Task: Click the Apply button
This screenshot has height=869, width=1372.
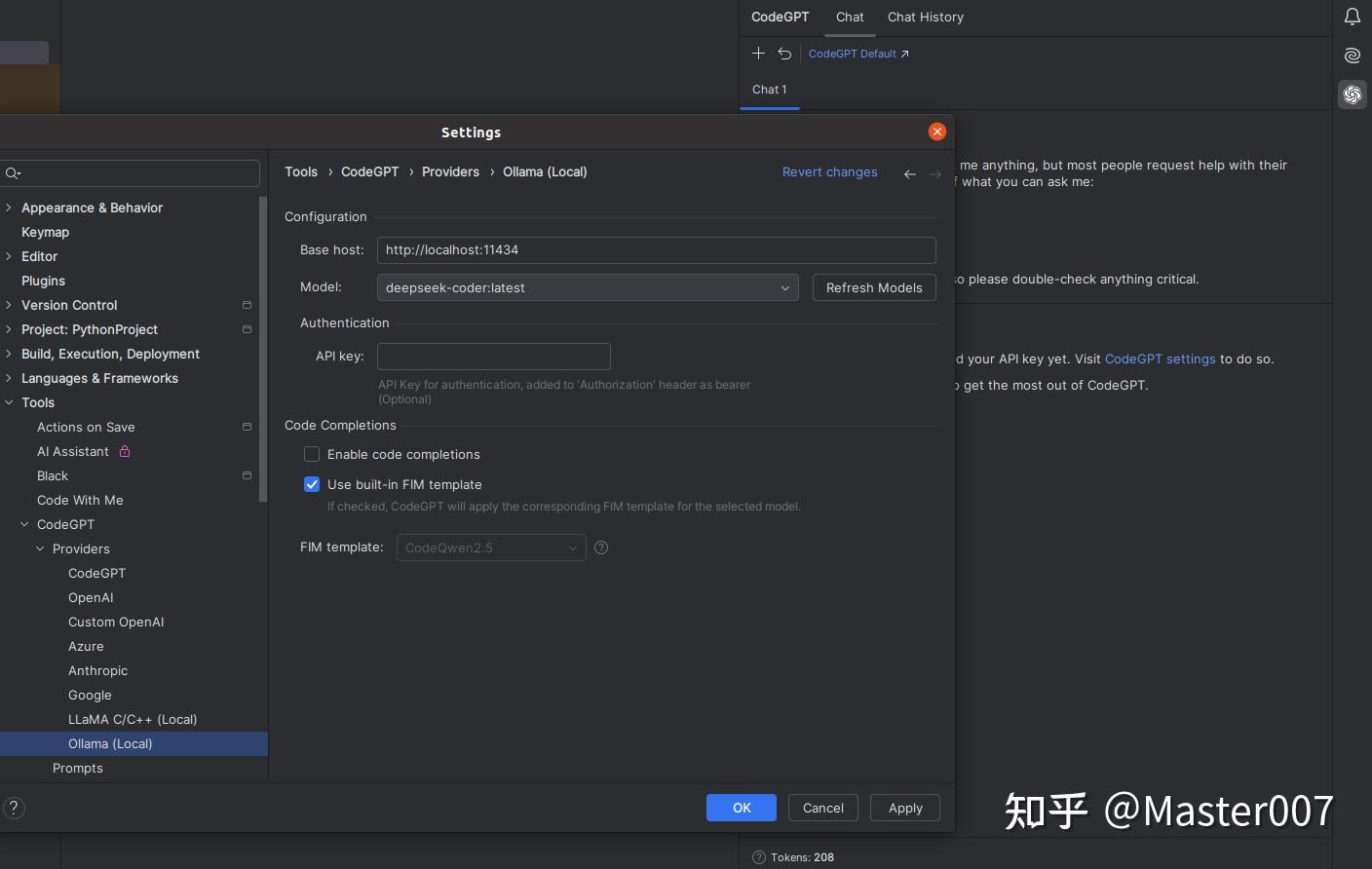Action: point(905,808)
